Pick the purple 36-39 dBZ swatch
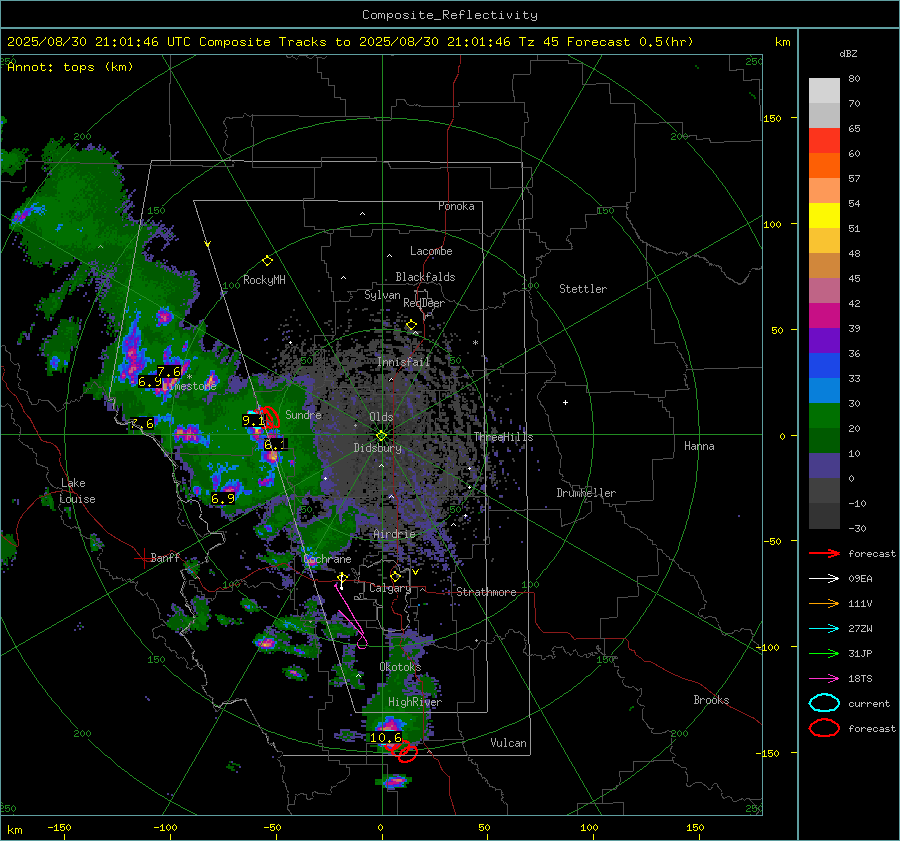This screenshot has height=841, width=900. [x=824, y=341]
